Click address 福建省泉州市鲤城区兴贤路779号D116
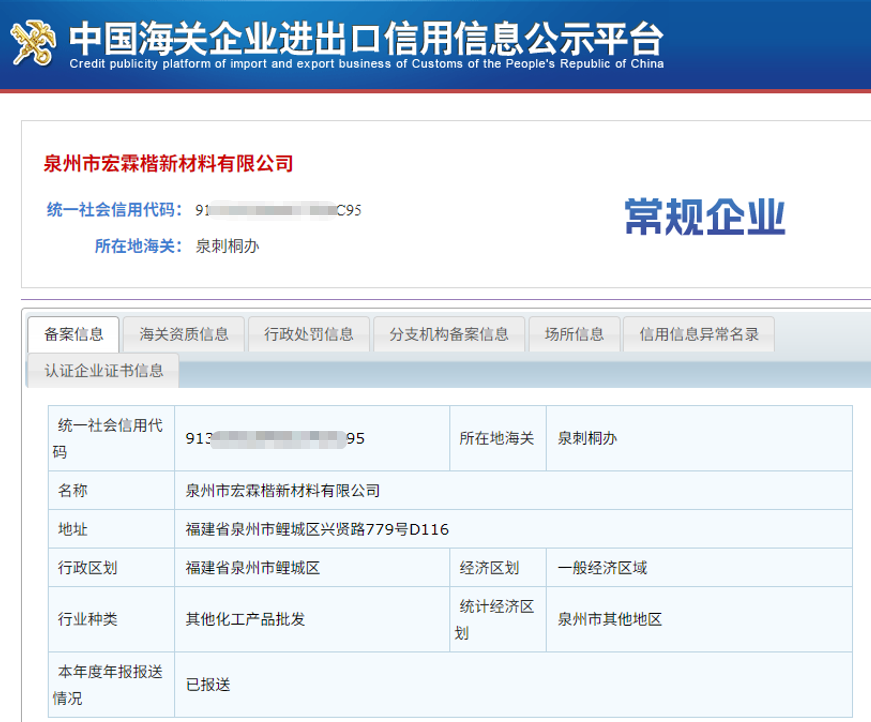871x722 pixels. (x=317, y=529)
